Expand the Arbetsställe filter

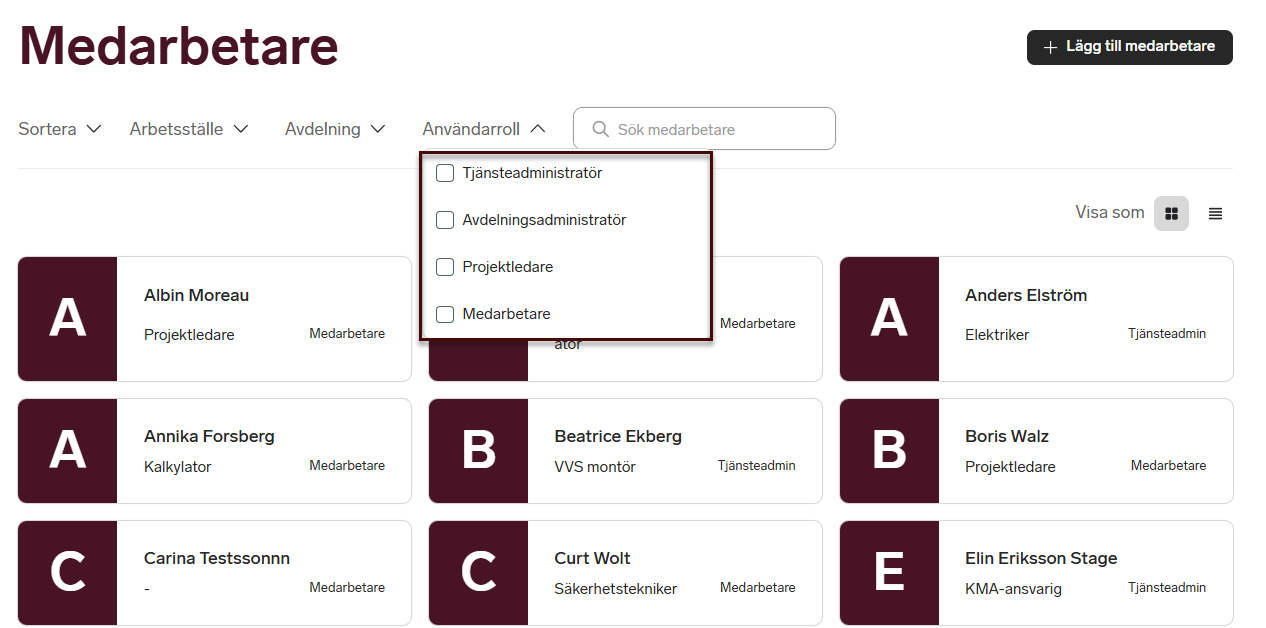coord(189,129)
